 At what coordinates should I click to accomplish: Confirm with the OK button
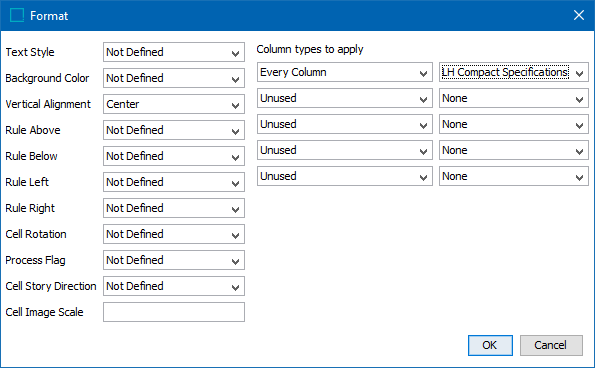tap(490, 345)
